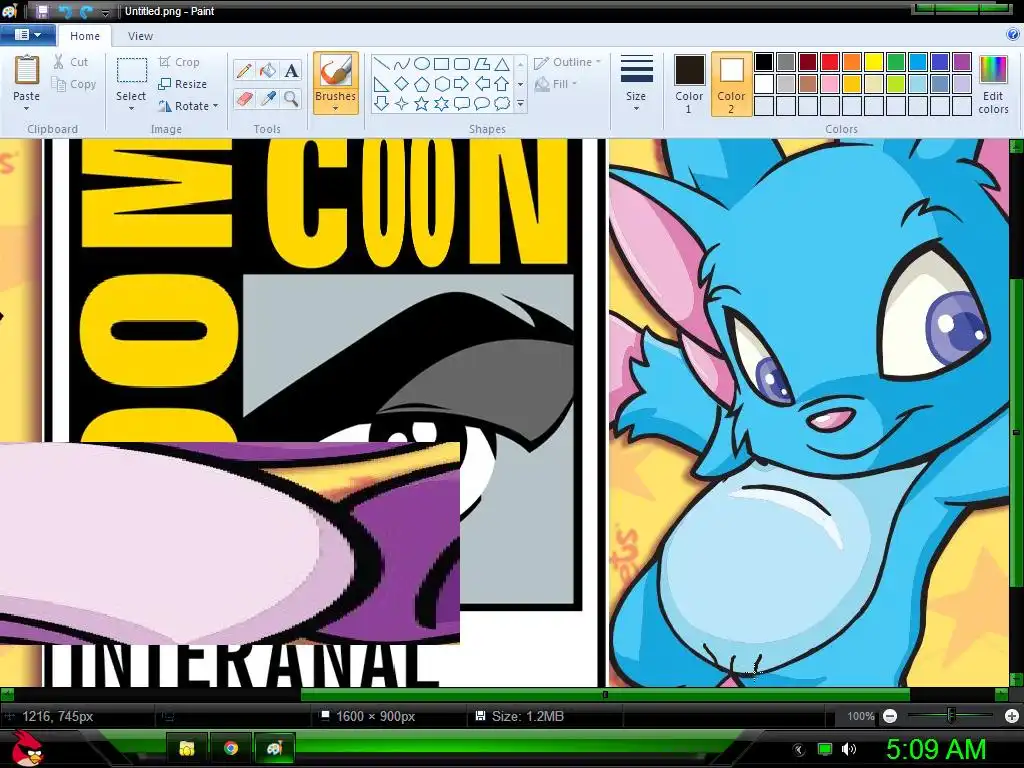Click the zoom out minus button
1024x768 pixels.
pyautogui.click(x=889, y=716)
